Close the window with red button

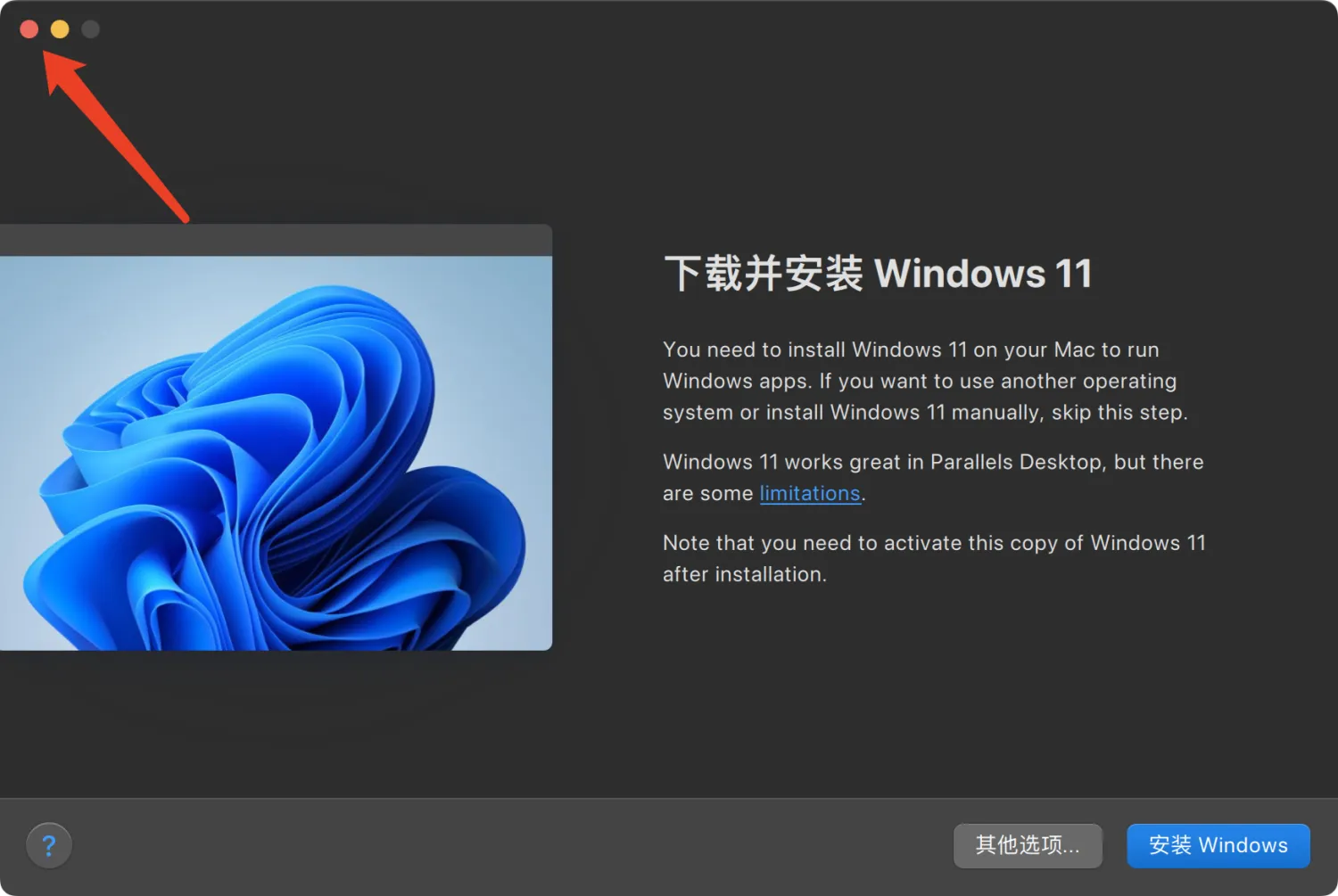pos(29,29)
